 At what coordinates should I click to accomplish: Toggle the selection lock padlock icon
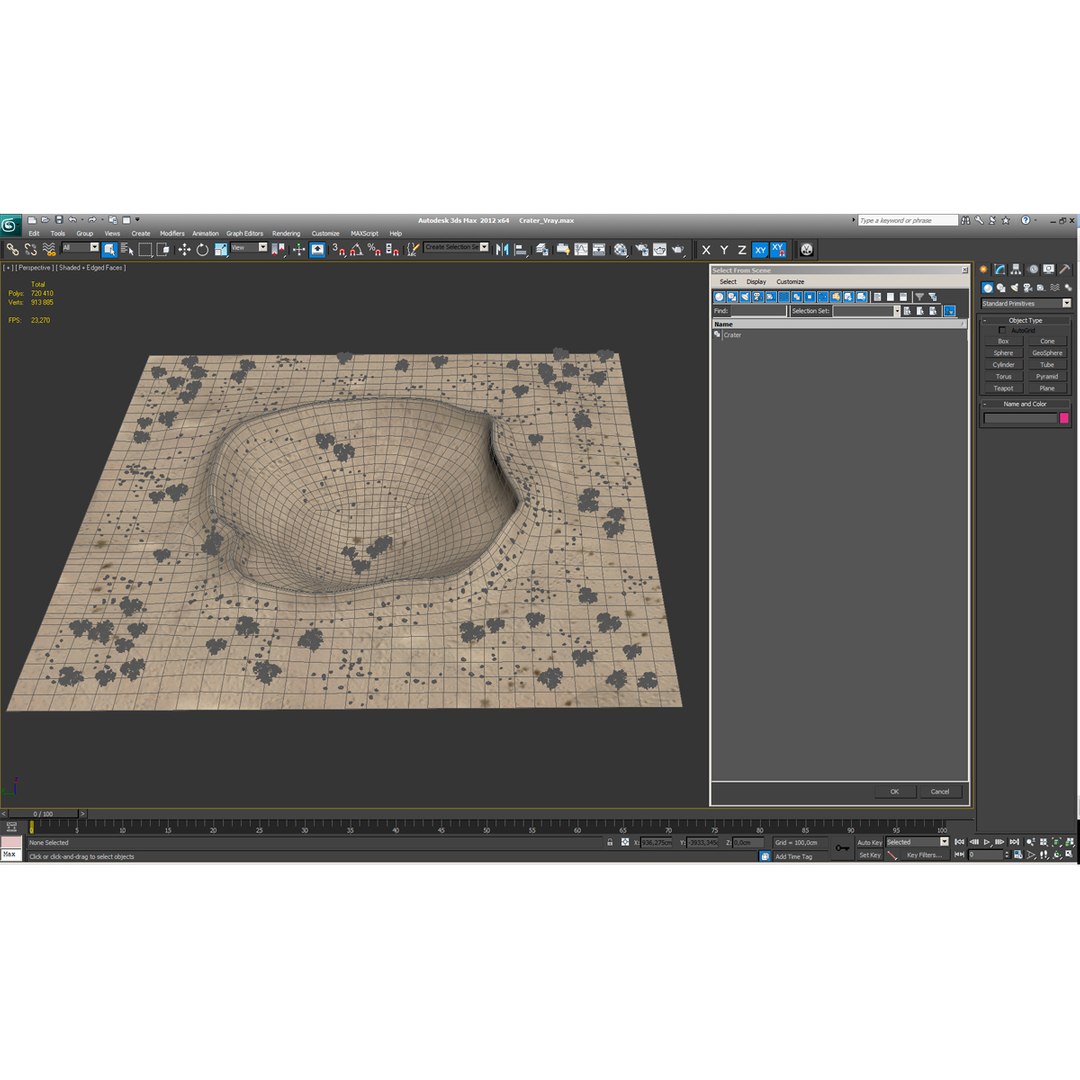click(610, 842)
